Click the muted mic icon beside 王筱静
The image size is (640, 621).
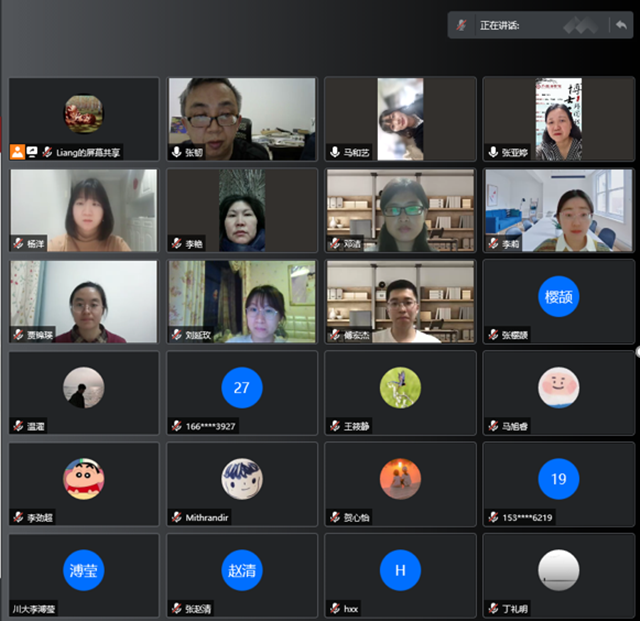pos(334,426)
